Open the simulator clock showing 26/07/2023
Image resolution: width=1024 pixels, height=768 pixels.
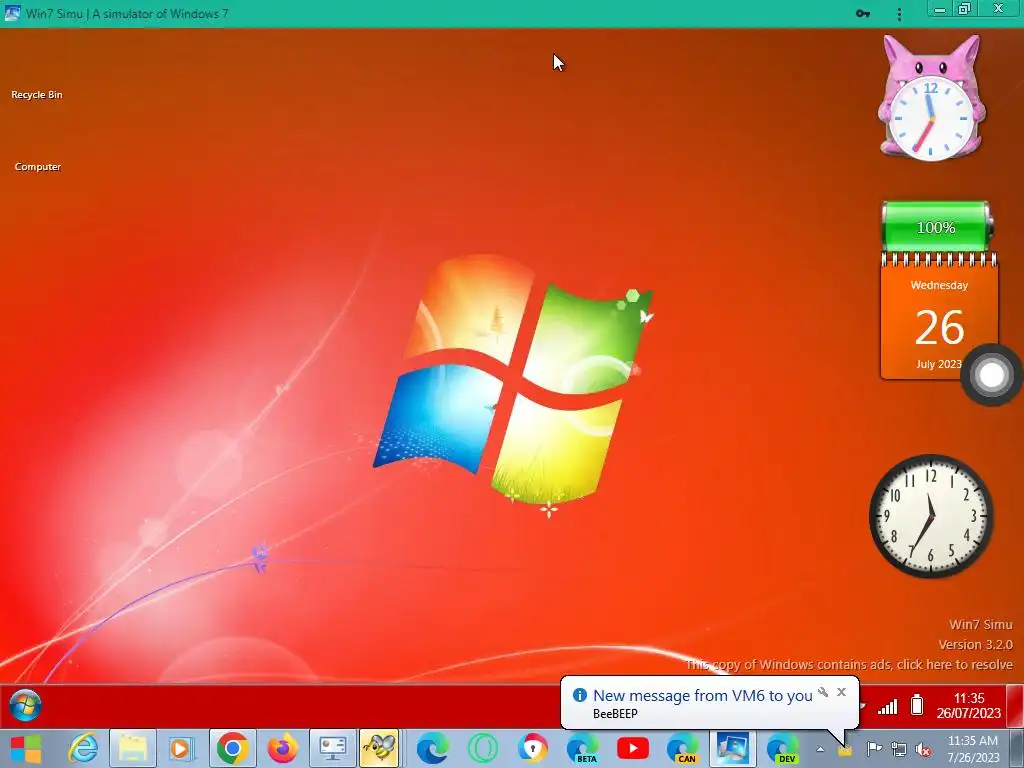tap(968, 705)
